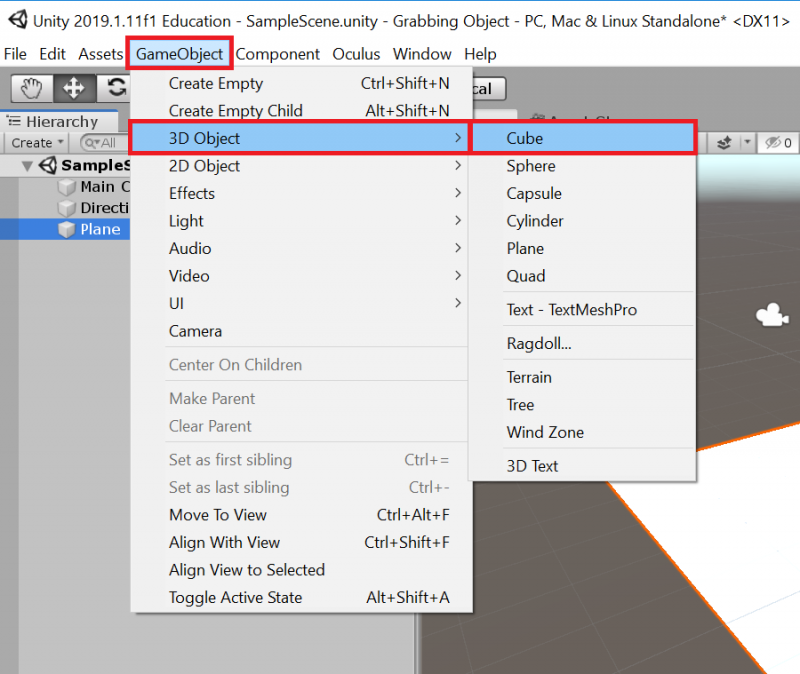The width and height of the screenshot is (800, 674).
Task: Create a Plane from the 3D submenu
Action: (584, 248)
